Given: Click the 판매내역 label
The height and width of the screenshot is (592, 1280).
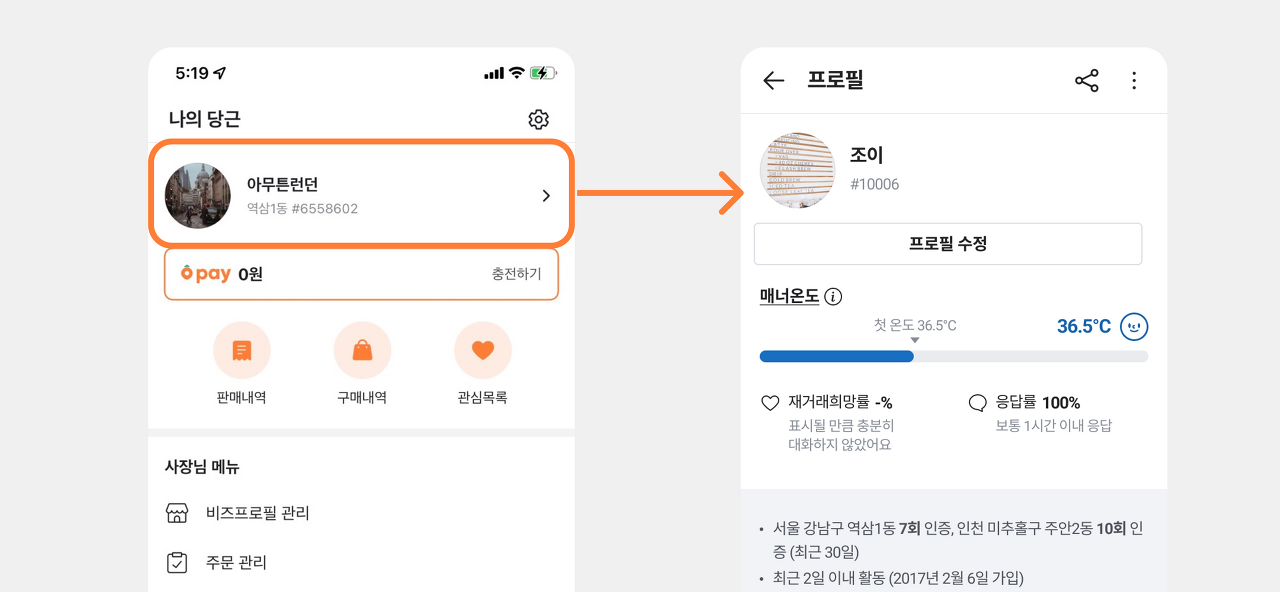Looking at the screenshot, I should click(242, 397).
